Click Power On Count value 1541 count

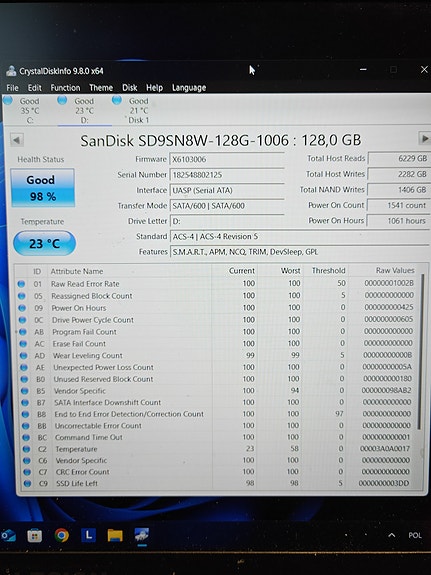click(398, 205)
